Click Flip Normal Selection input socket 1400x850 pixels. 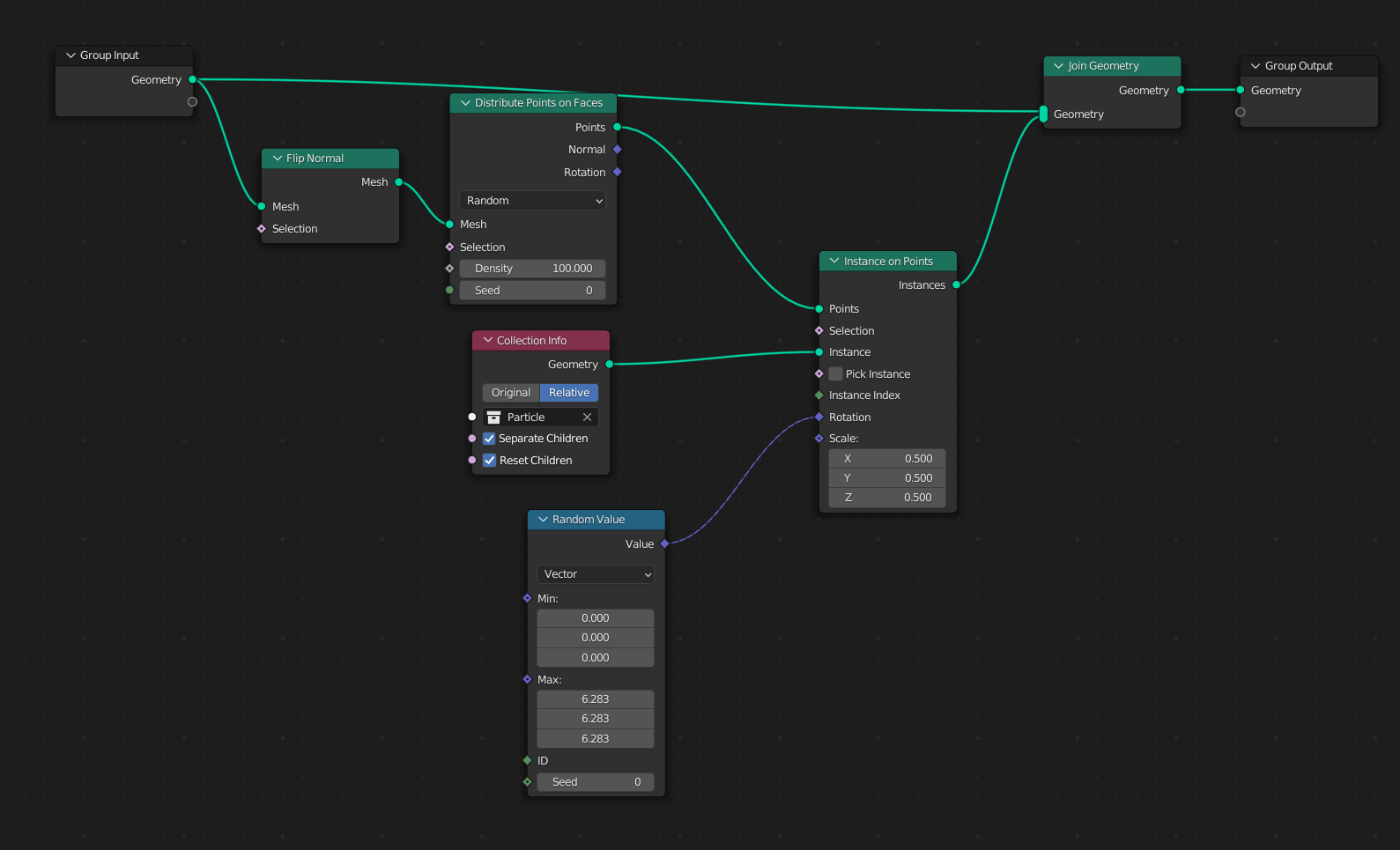[x=262, y=229]
